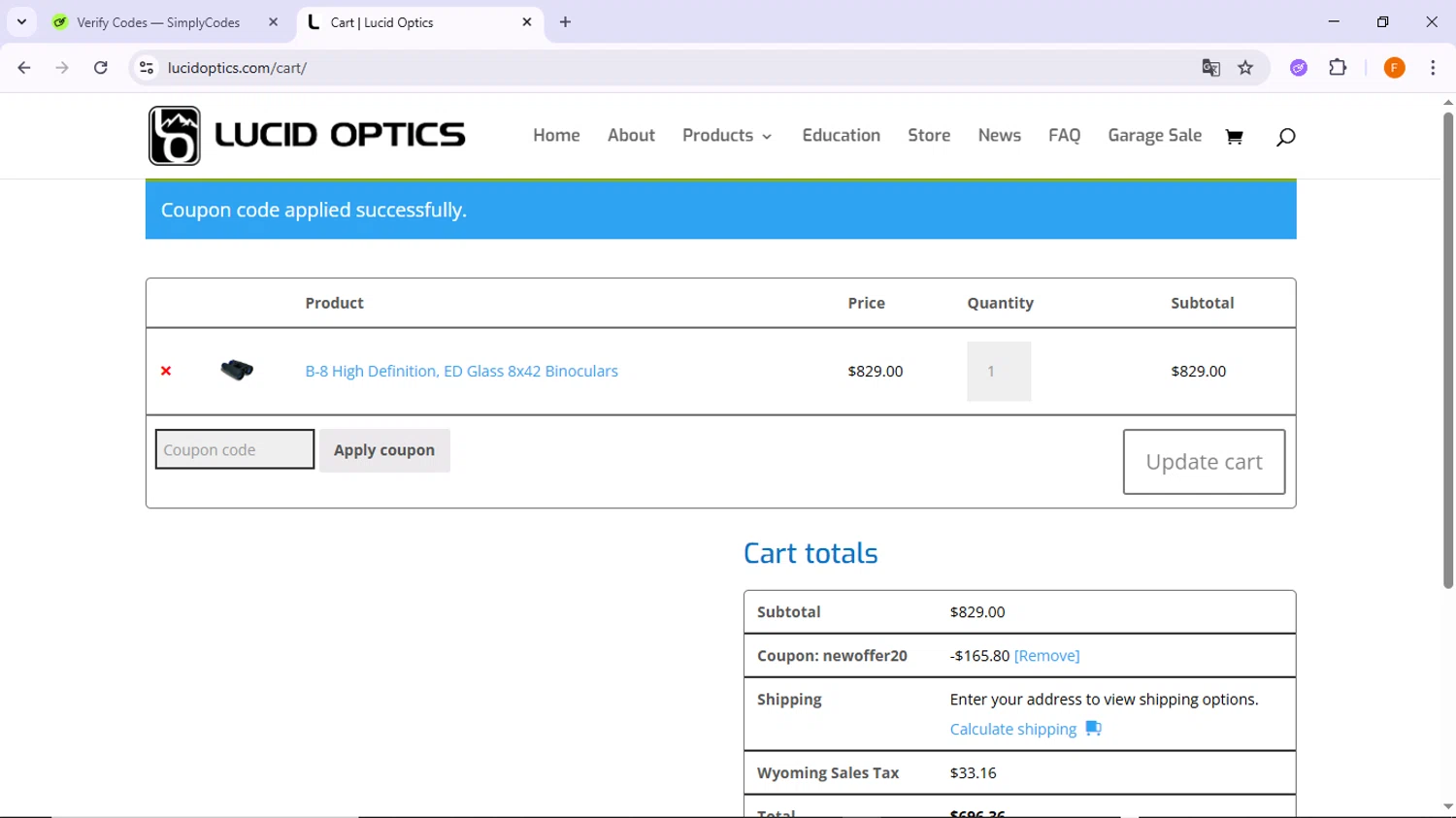Open a new browser tab
1456x818 pixels.
(566, 22)
